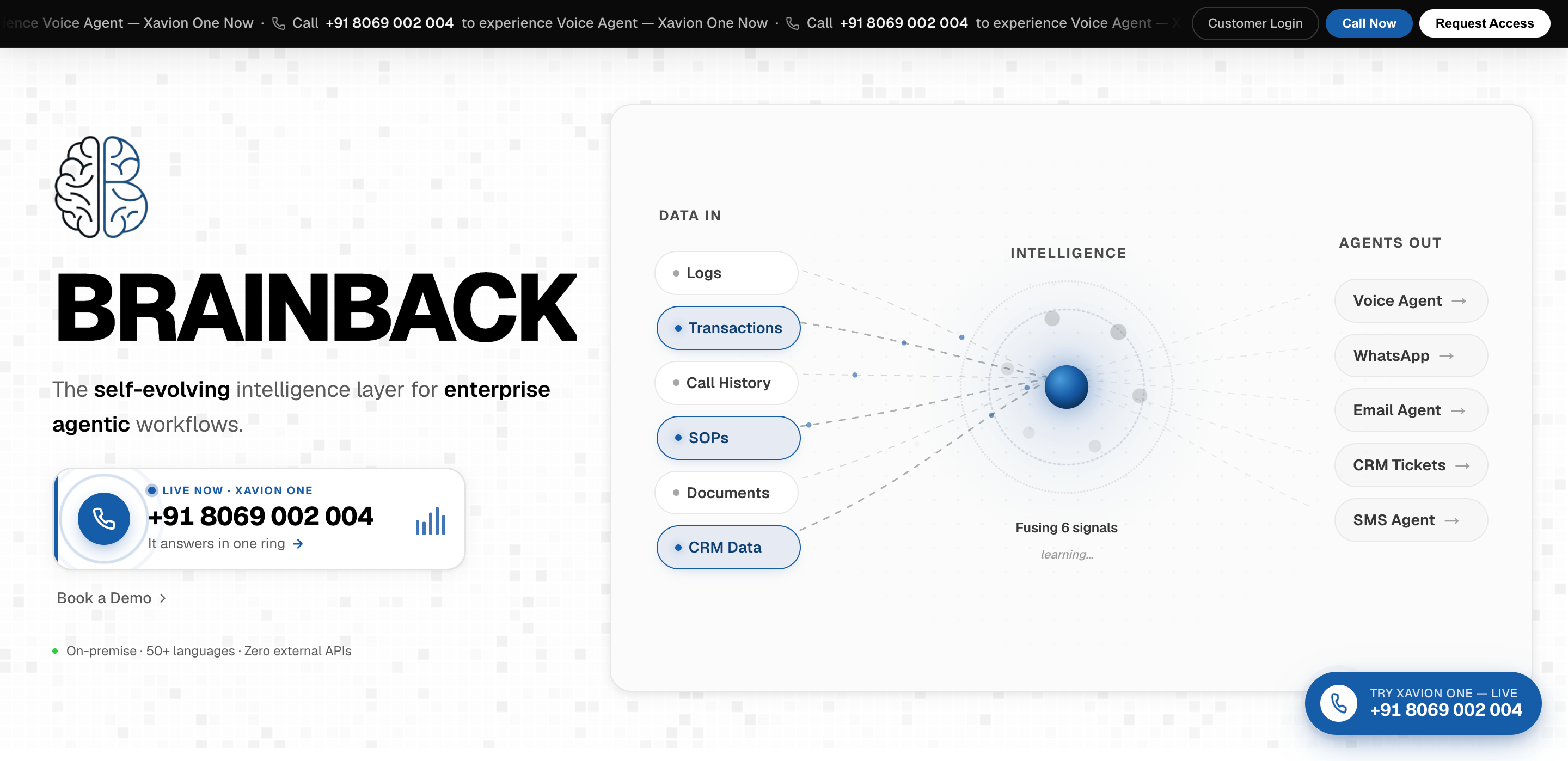Click the Call Now button
Screen dimensions: 1568x761
pos(1368,23)
